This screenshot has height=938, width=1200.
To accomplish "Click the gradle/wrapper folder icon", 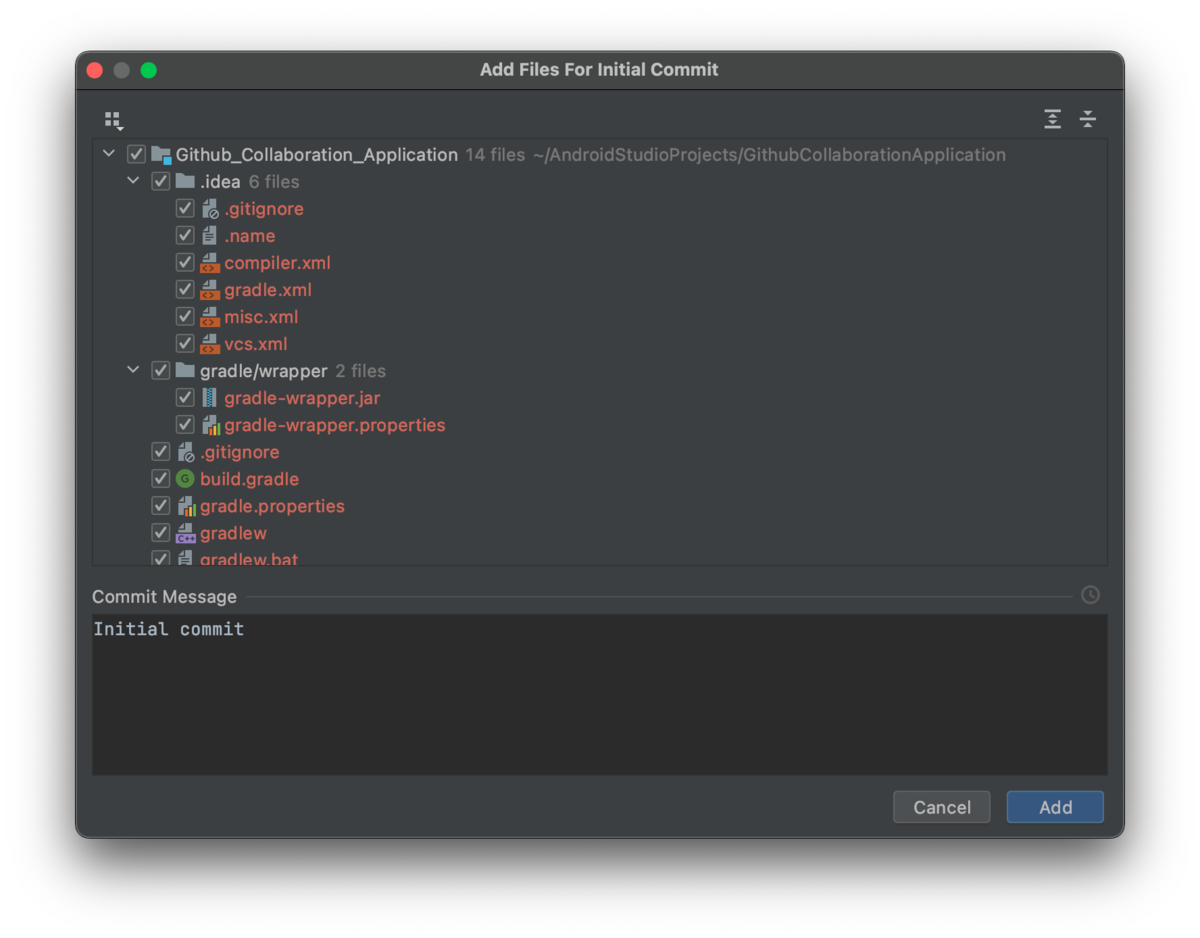I will coord(185,370).
